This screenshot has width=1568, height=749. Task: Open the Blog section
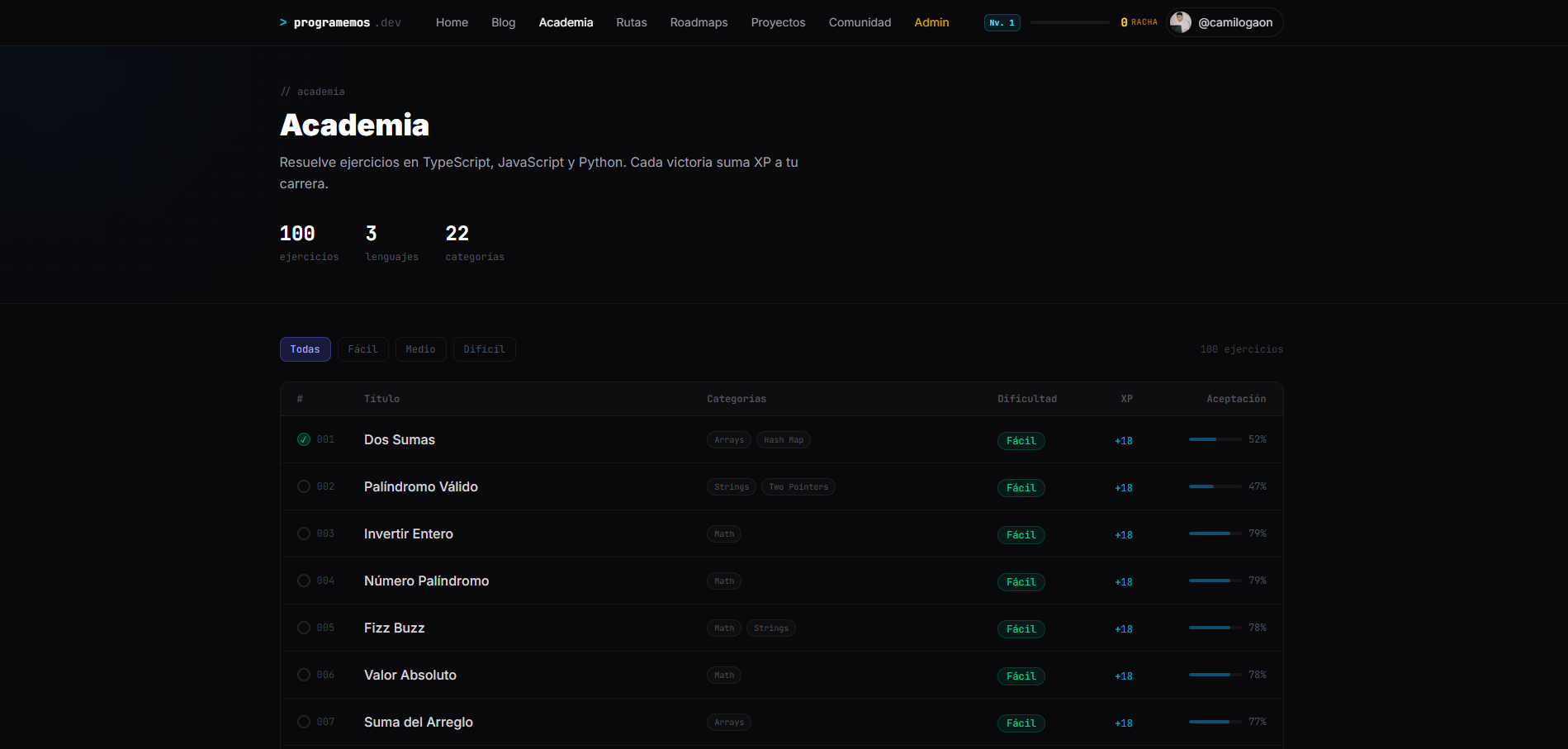pyautogui.click(x=503, y=22)
